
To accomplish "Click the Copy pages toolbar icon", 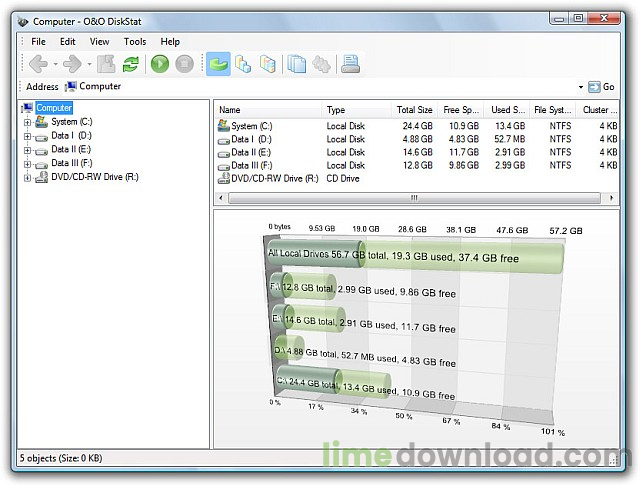I will coord(296,64).
